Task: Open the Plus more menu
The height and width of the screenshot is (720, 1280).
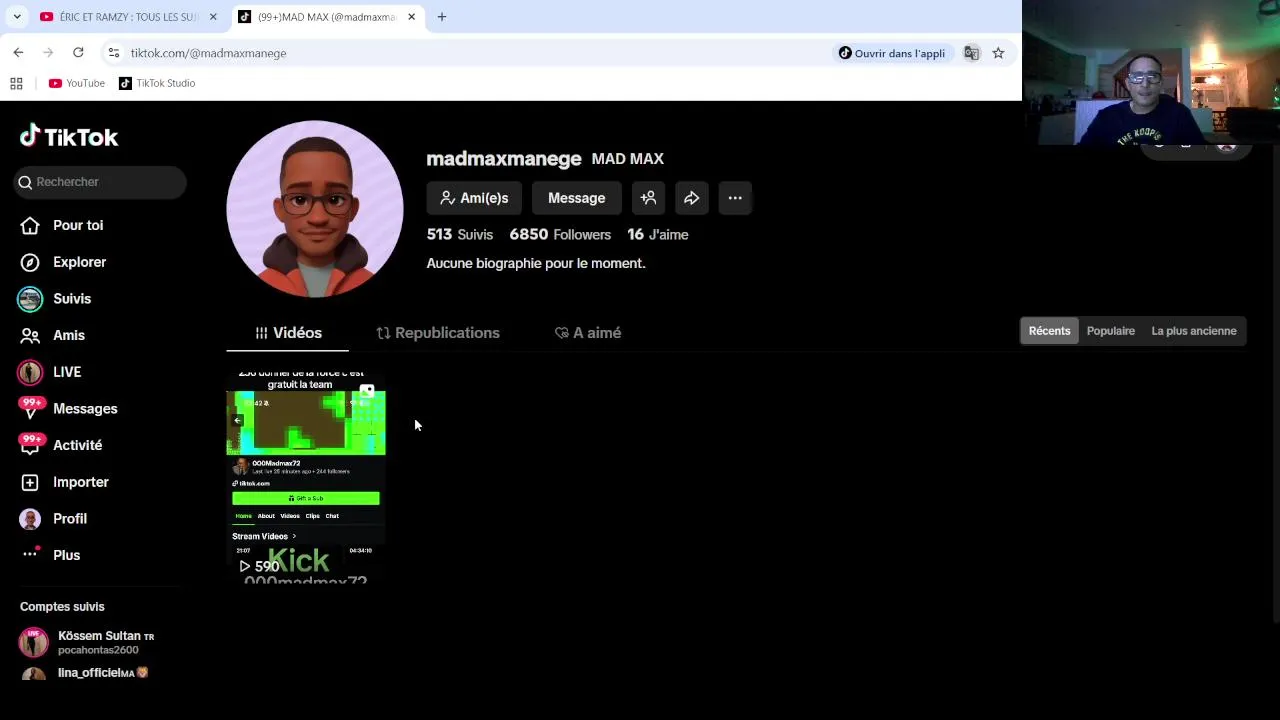Action: pyautogui.click(x=50, y=555)
